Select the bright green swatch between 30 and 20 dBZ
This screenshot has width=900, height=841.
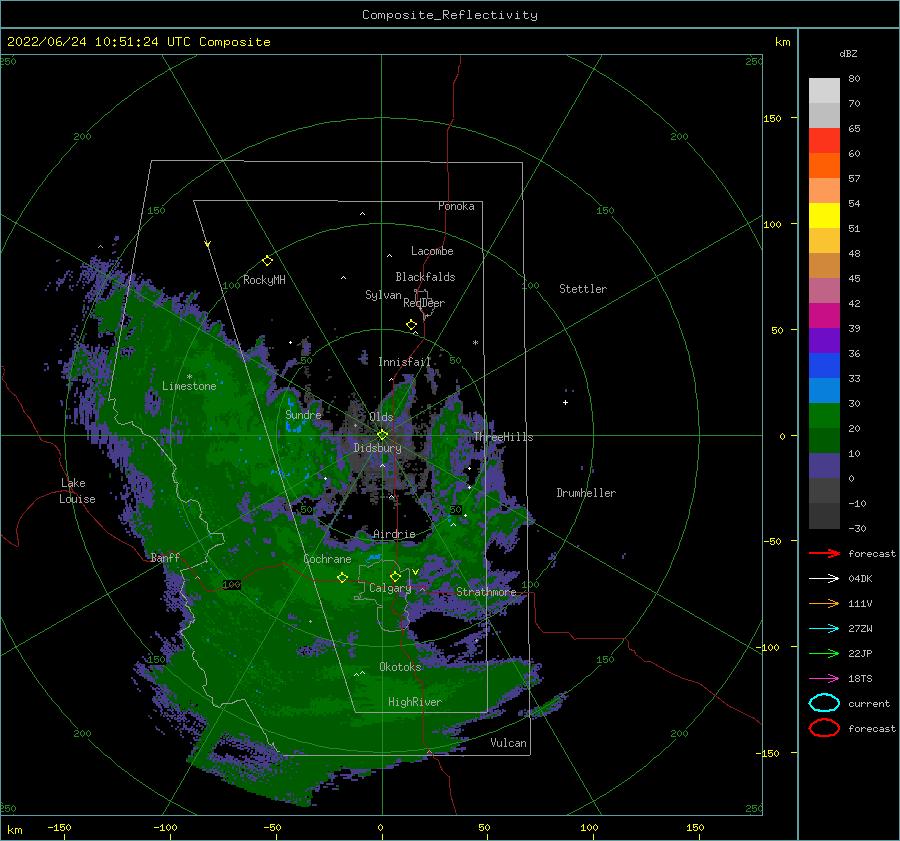tap(824, 416)
